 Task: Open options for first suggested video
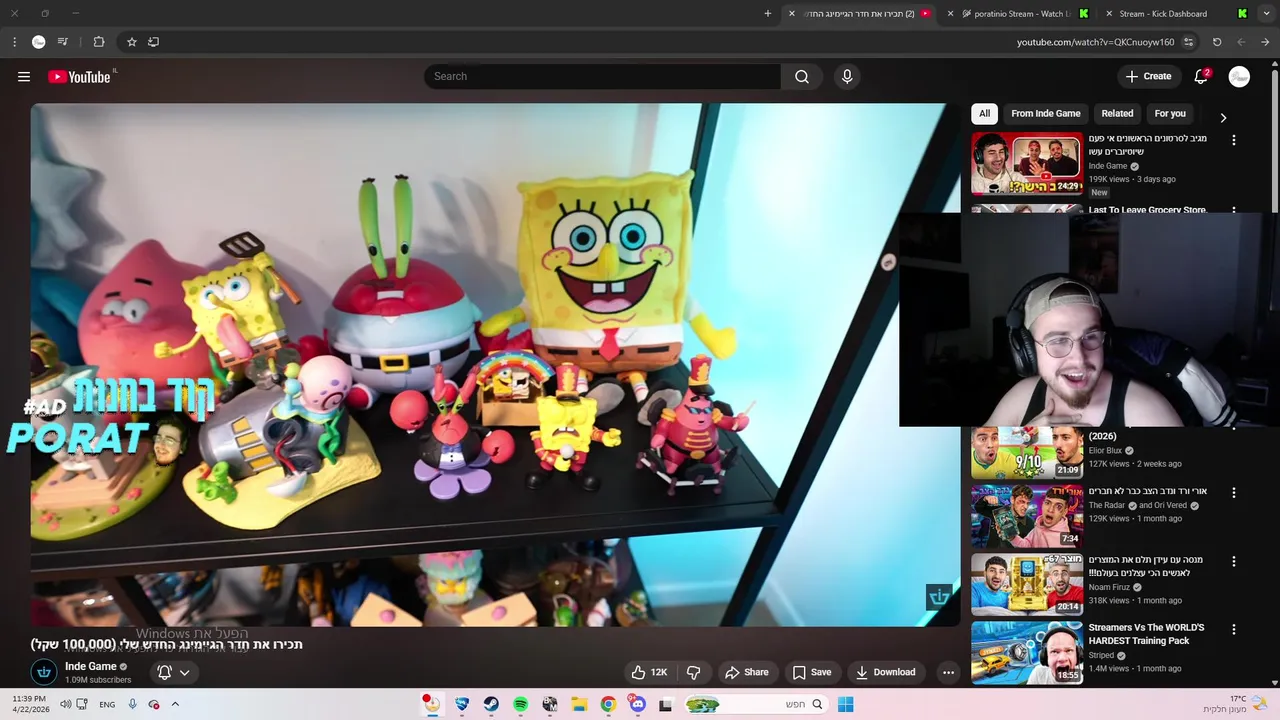tap(1234, 141)
